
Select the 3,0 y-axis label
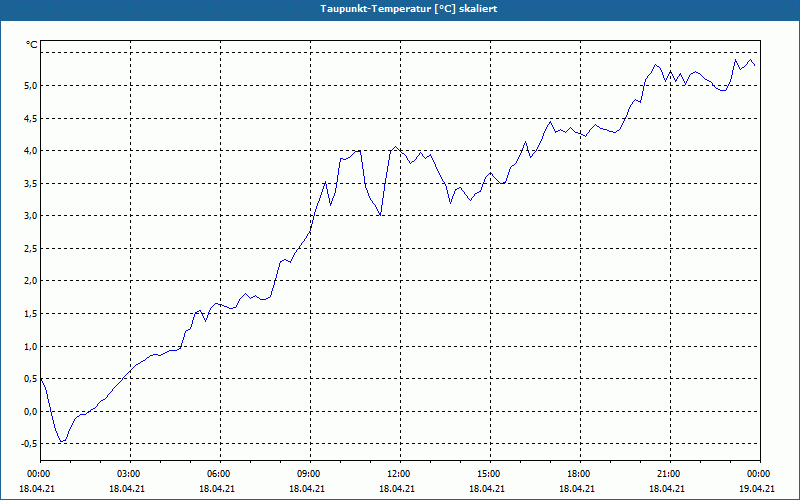[30, 215]
